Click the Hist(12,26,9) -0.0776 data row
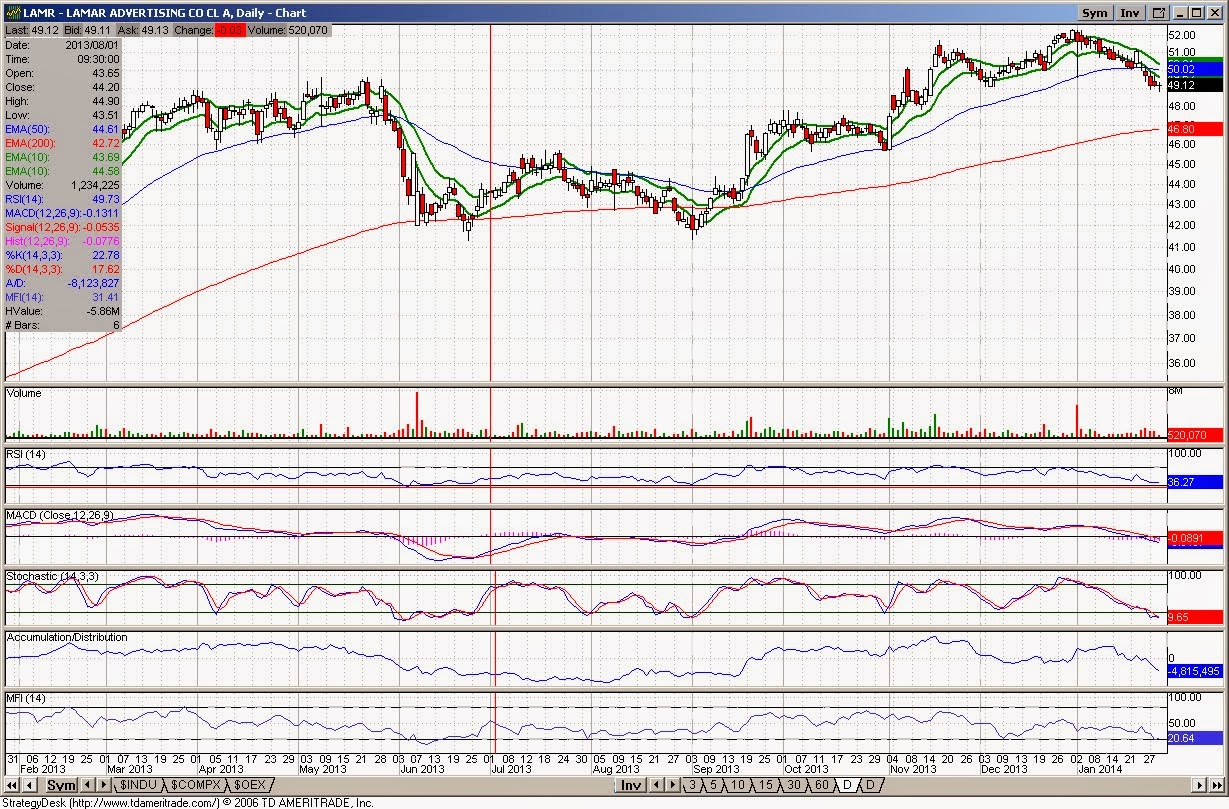The width and height of the screenshot is (1229, 809). [x=63, y=241]
